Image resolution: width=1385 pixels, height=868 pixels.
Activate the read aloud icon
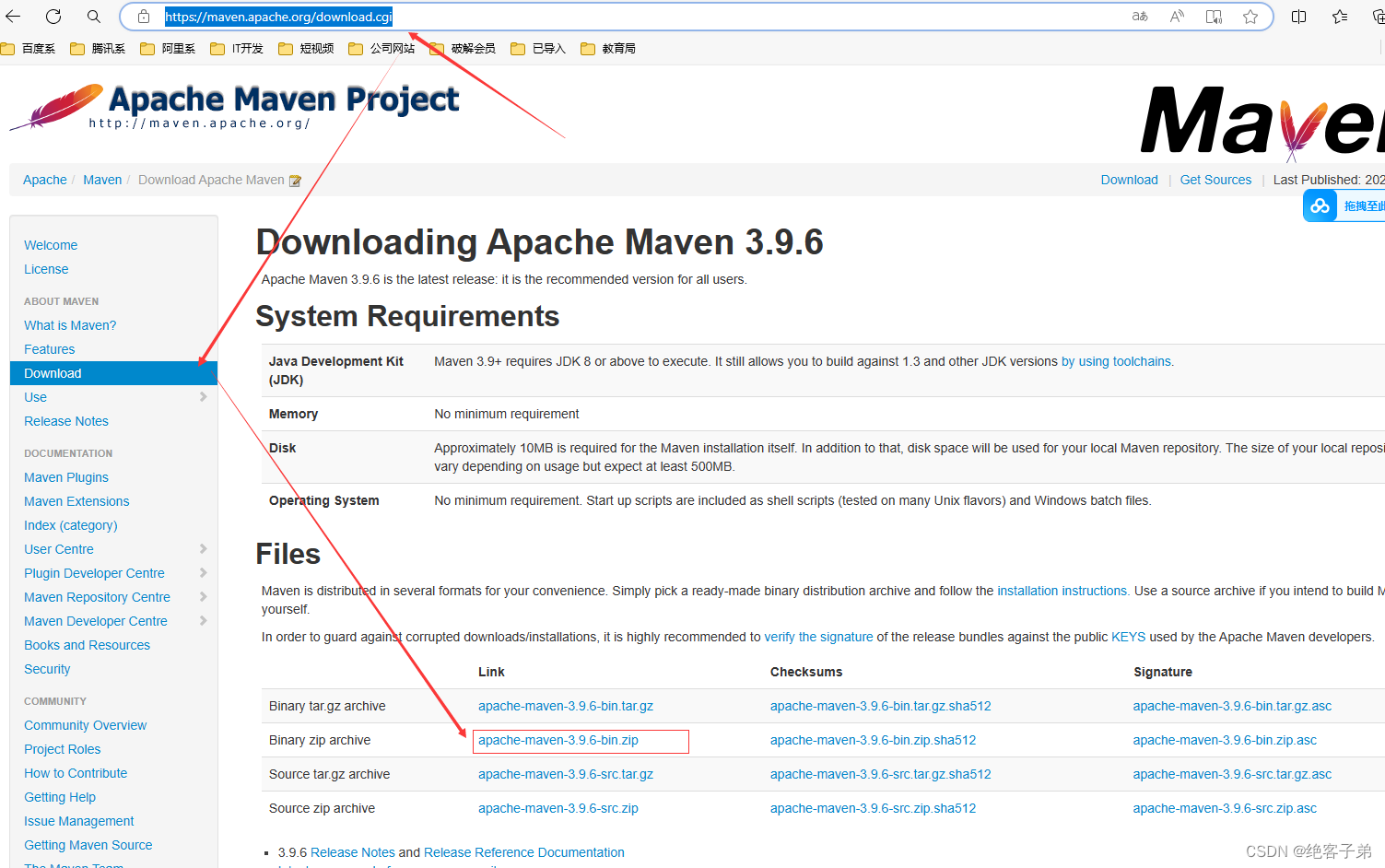tap(1177, 17)
